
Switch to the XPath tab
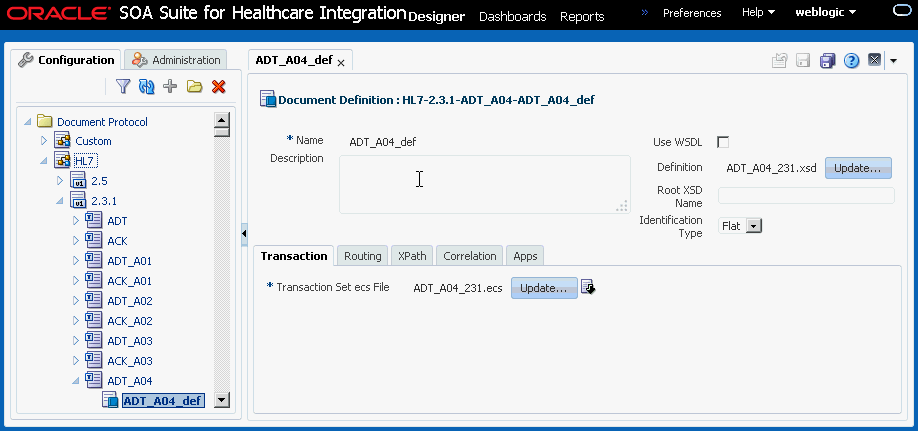tap(412, 256)
